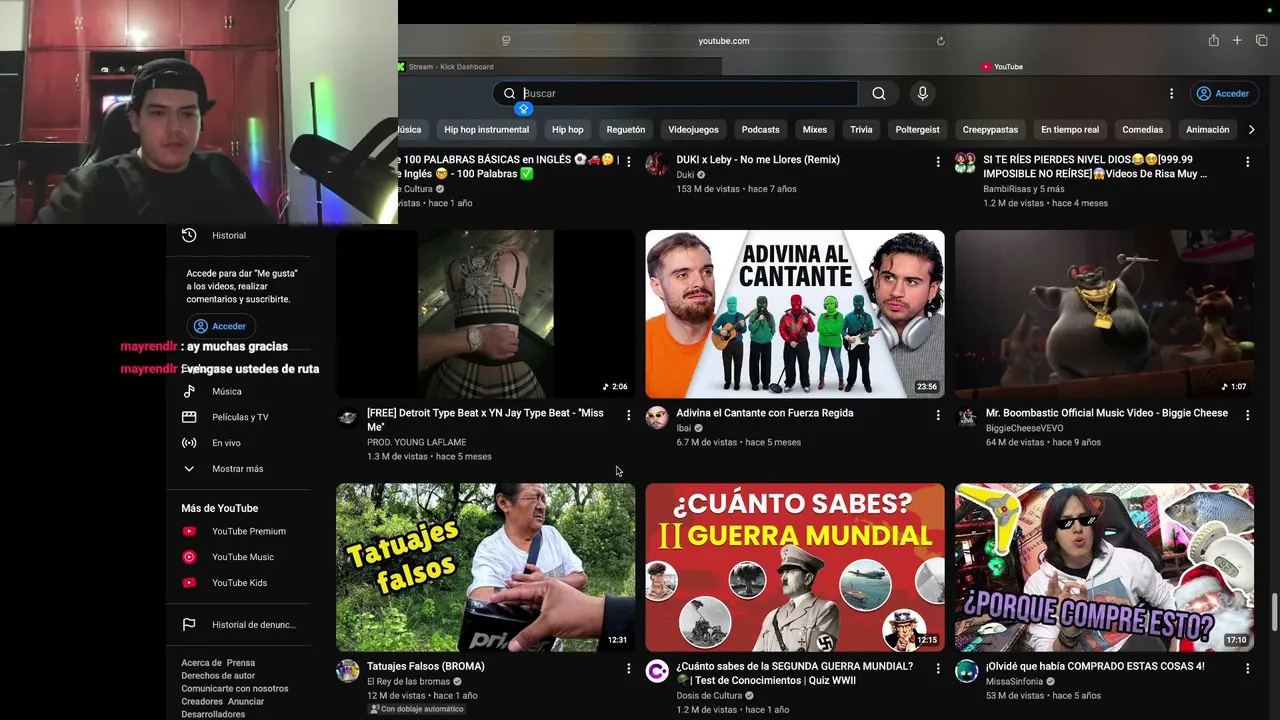Open the video title Tatuajes Falsos (BROMA)

coord(426,666)
